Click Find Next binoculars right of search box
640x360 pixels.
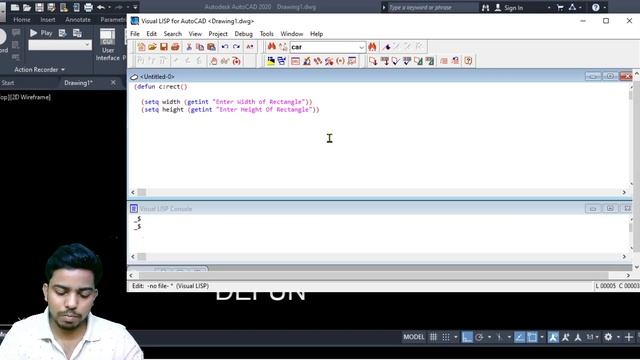click(372, 47)
